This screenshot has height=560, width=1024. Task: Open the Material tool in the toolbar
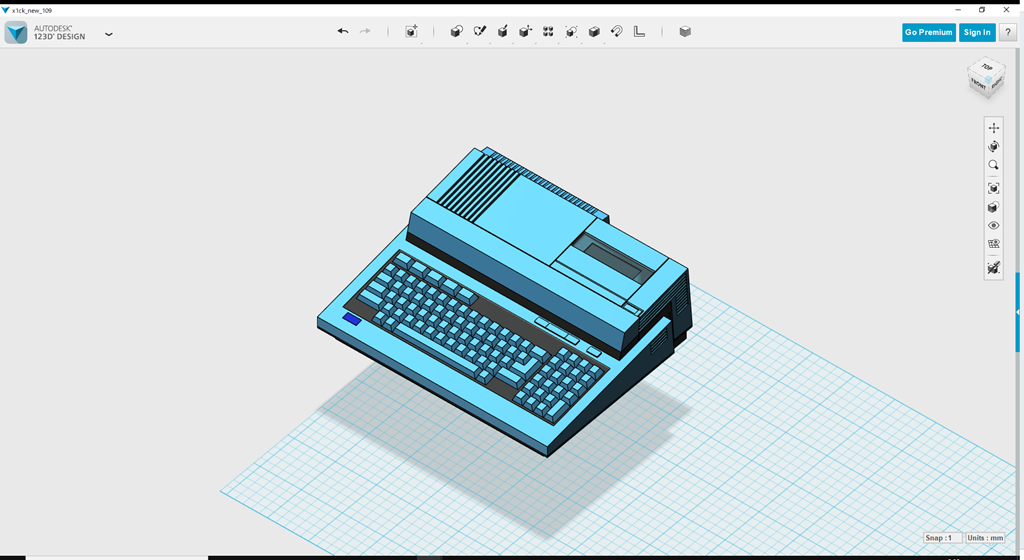(685, 32)
